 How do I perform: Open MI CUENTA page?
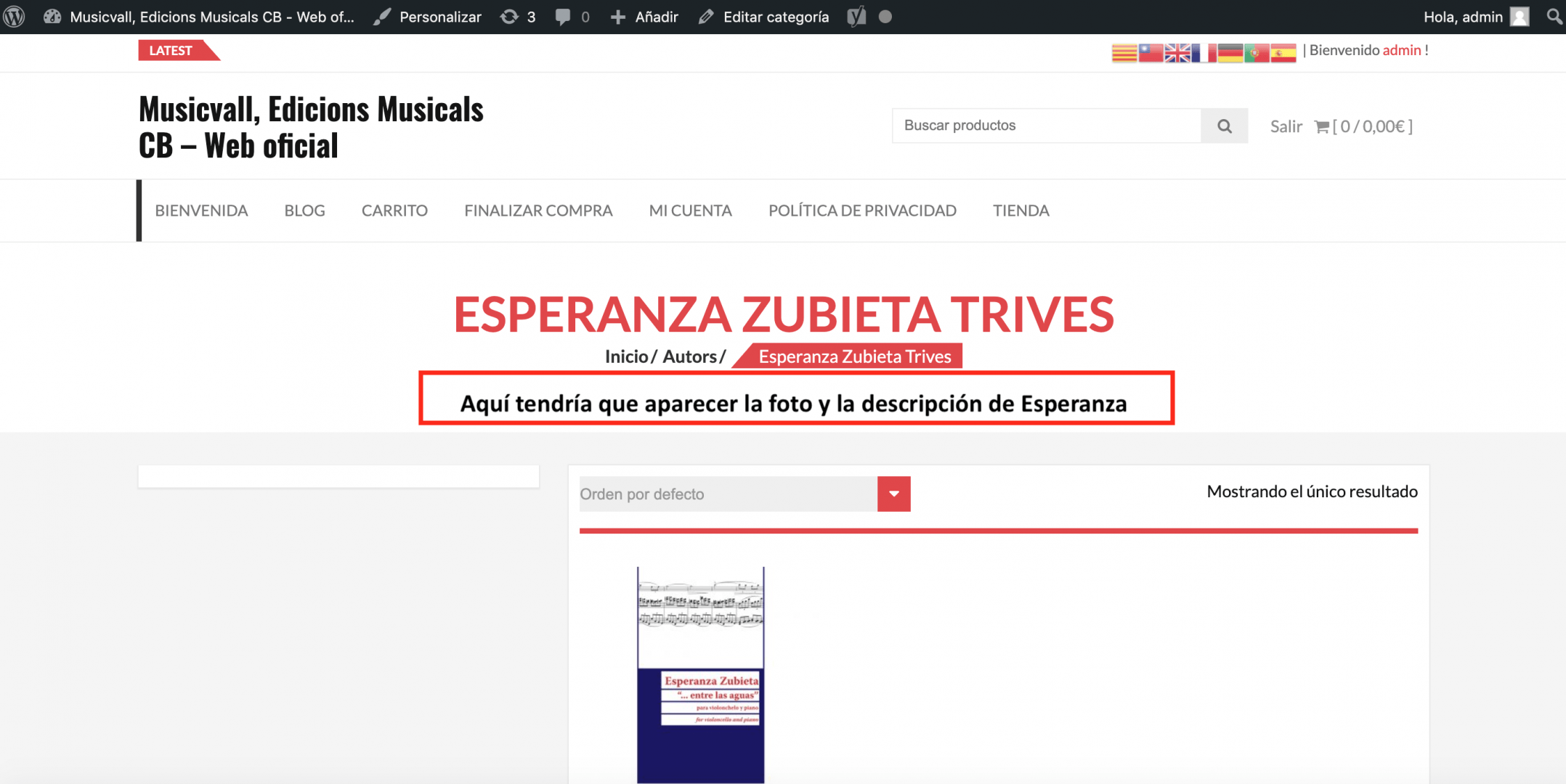pyautogui.click(x=690, y=211)
